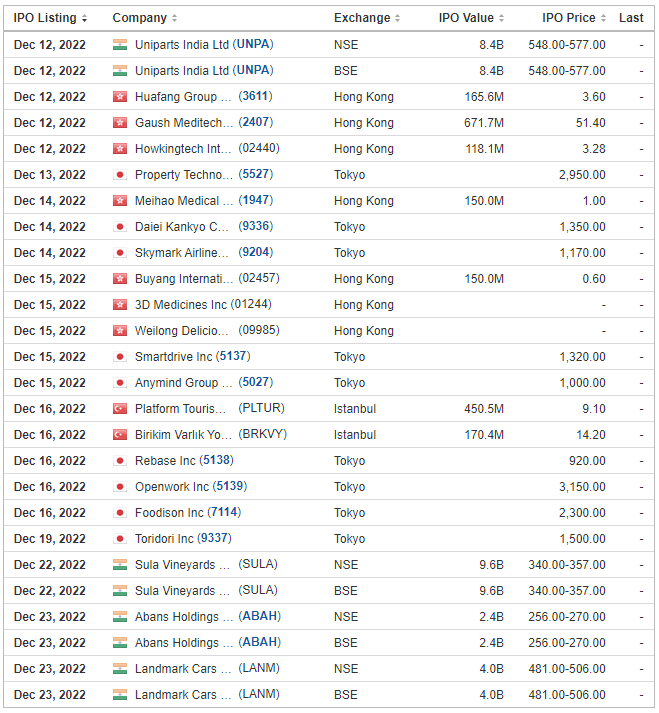
Task: Click the 2,950.00 IPO price cell
Action: click(582, 175)
